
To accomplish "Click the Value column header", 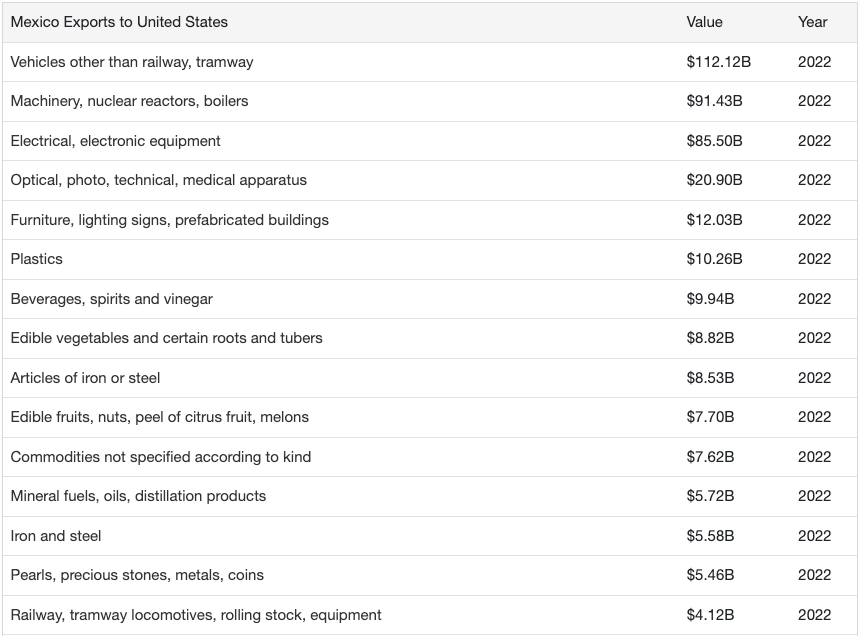I will click(x=704, y=22).
